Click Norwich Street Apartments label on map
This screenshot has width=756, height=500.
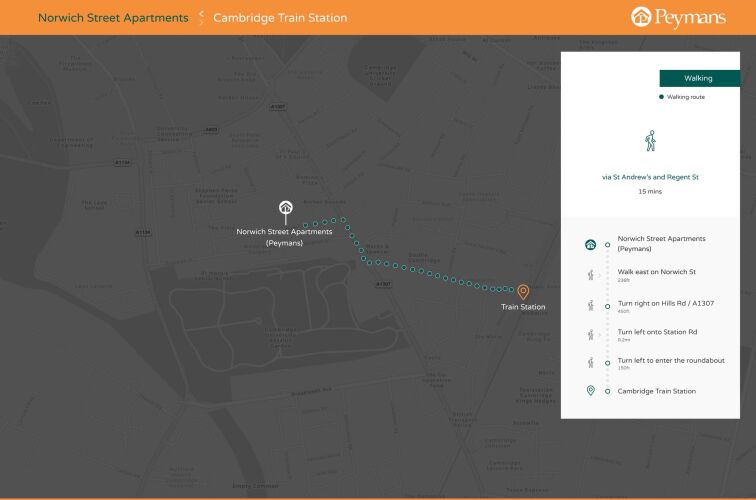pos(284,237)
